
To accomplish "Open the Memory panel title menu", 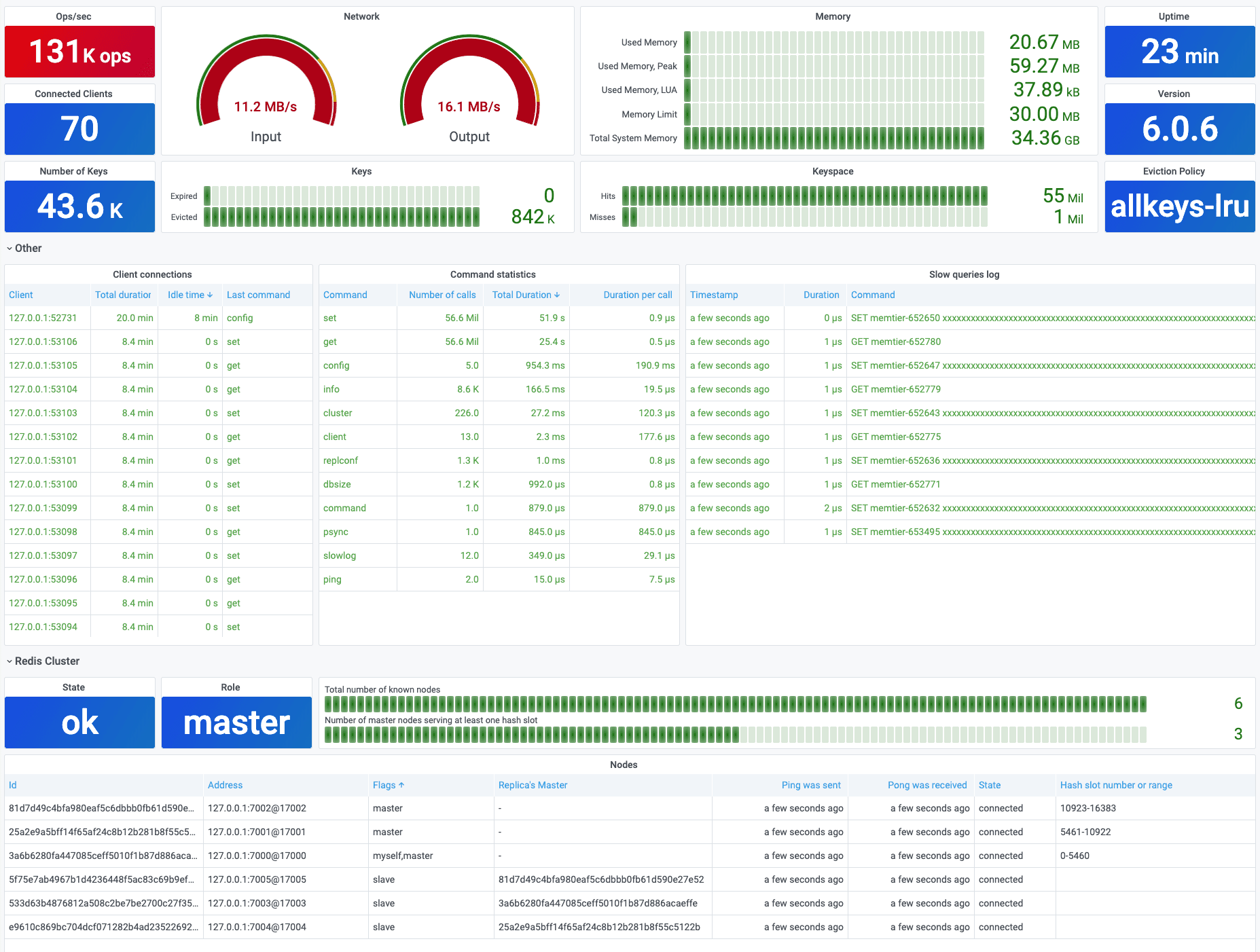I will tap(833, 16).
